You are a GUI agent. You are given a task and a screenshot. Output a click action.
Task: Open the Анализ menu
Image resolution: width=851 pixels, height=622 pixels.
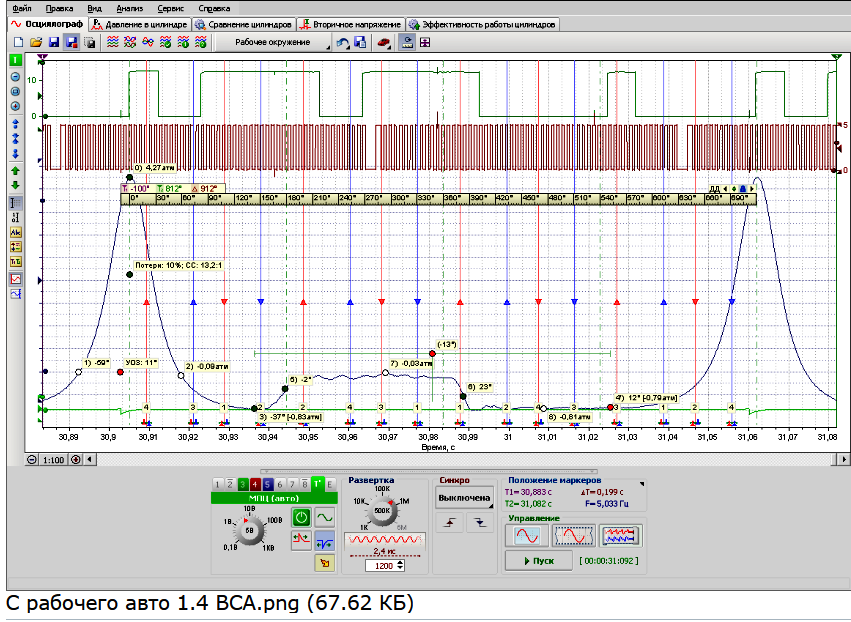(130, 8)
